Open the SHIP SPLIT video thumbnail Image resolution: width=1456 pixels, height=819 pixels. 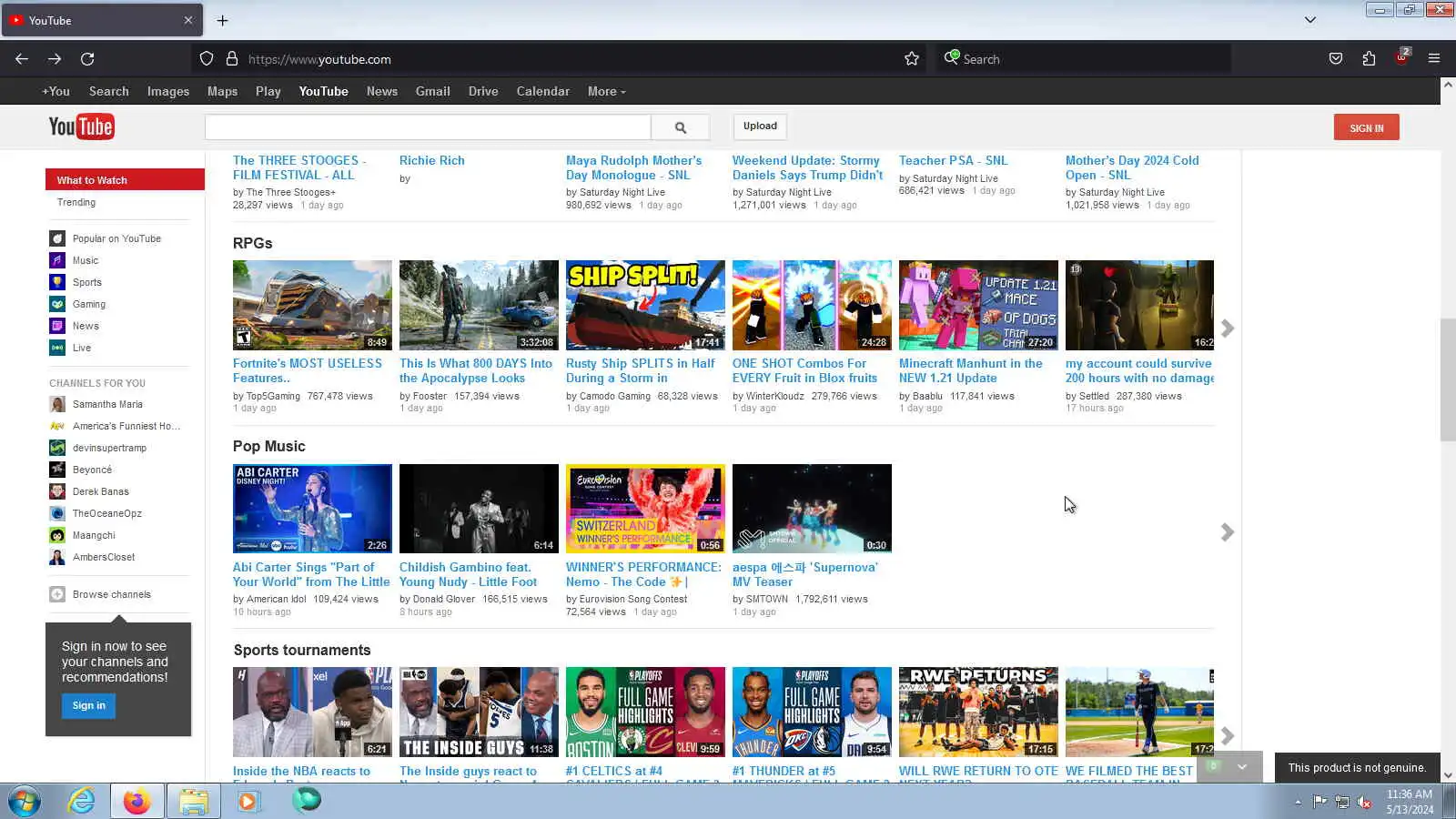645,305
